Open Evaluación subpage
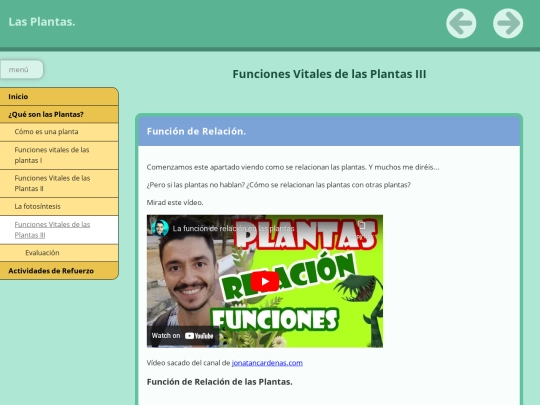Viewport: 540px width, 405px height. point(59,253)
